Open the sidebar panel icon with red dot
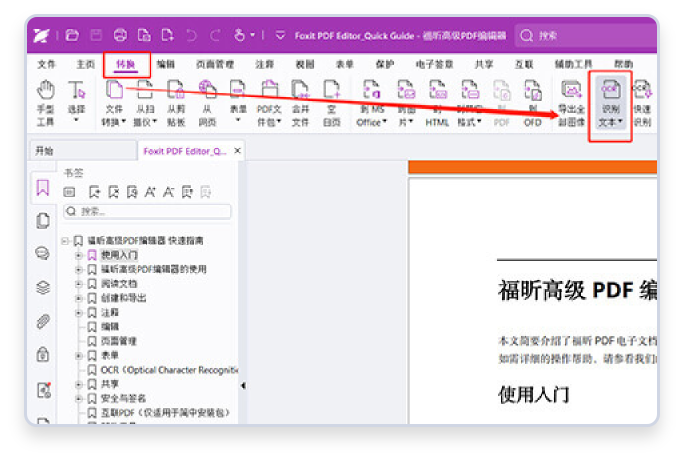684x461 pixels. pyautogui.click(x=44, y=390)
